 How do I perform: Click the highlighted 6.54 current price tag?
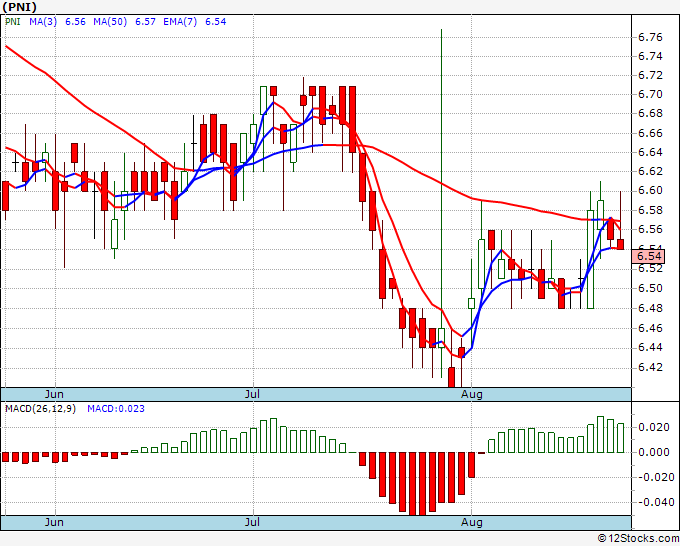tap(648, 256)
